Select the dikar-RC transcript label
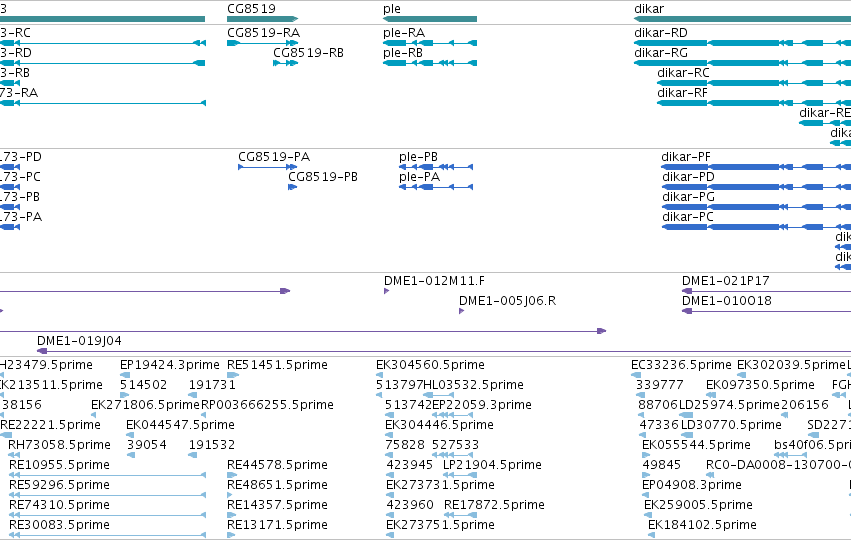Image resolution: width=851 pixels, height=540 pixels. coord(683,73)
